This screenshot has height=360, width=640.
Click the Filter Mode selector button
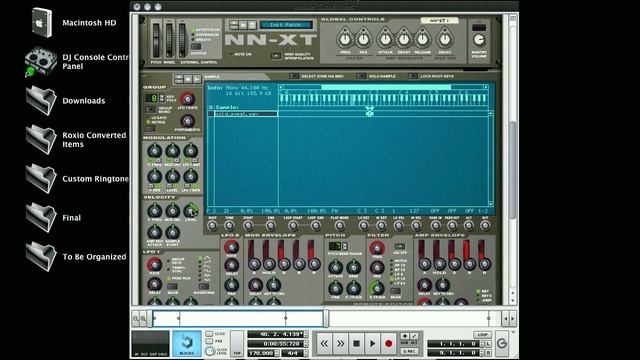coord(395,291)
